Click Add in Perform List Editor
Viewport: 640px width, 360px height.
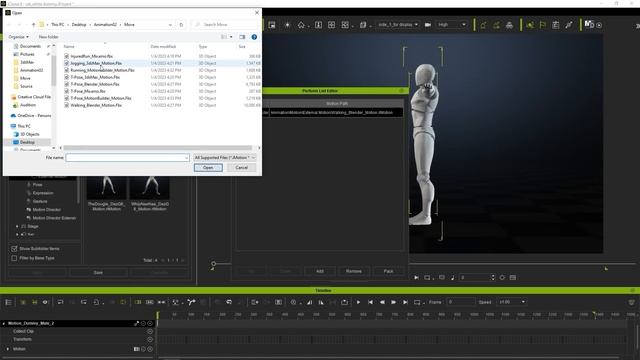pyautogui.click(x=320, y=271)
